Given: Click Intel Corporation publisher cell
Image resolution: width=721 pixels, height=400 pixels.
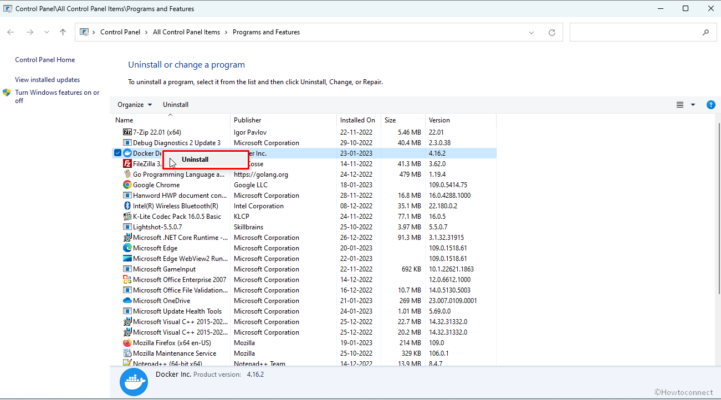Looking at the screenshot, I should point(258,206).
